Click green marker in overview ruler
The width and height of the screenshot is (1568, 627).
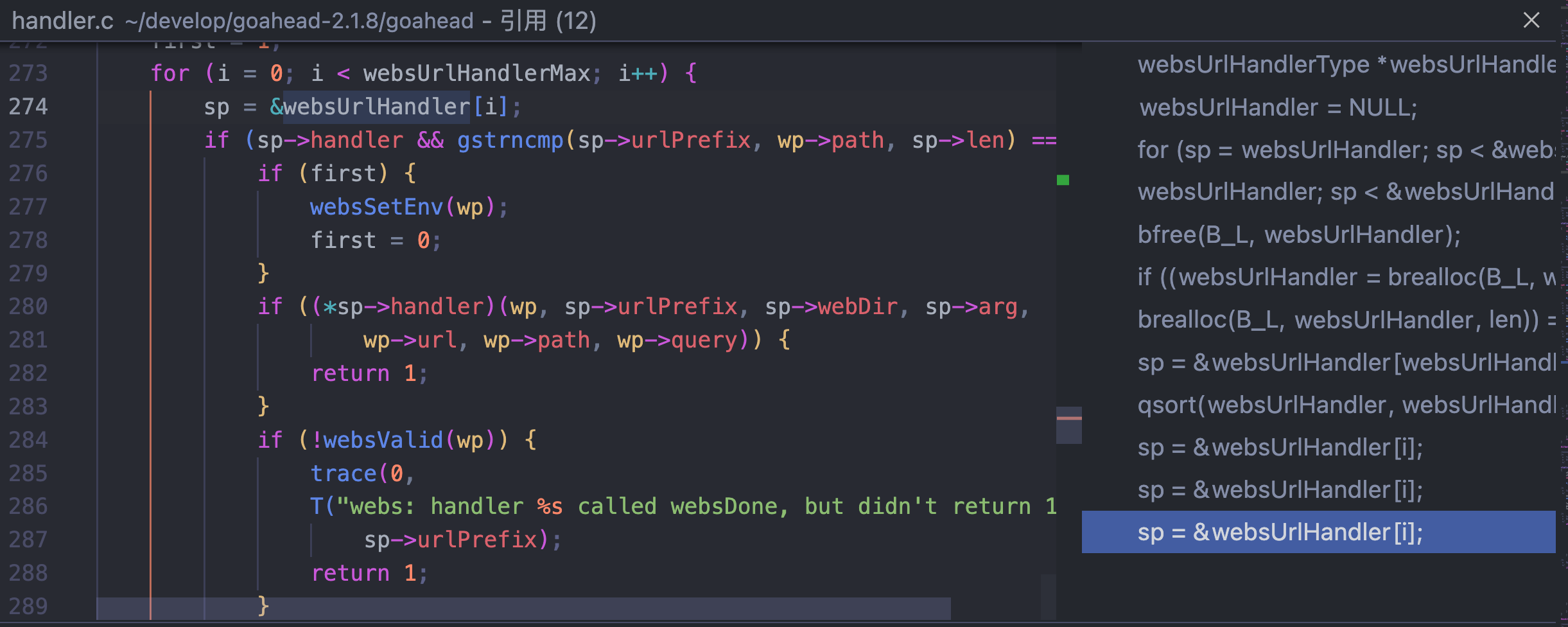1063,180
